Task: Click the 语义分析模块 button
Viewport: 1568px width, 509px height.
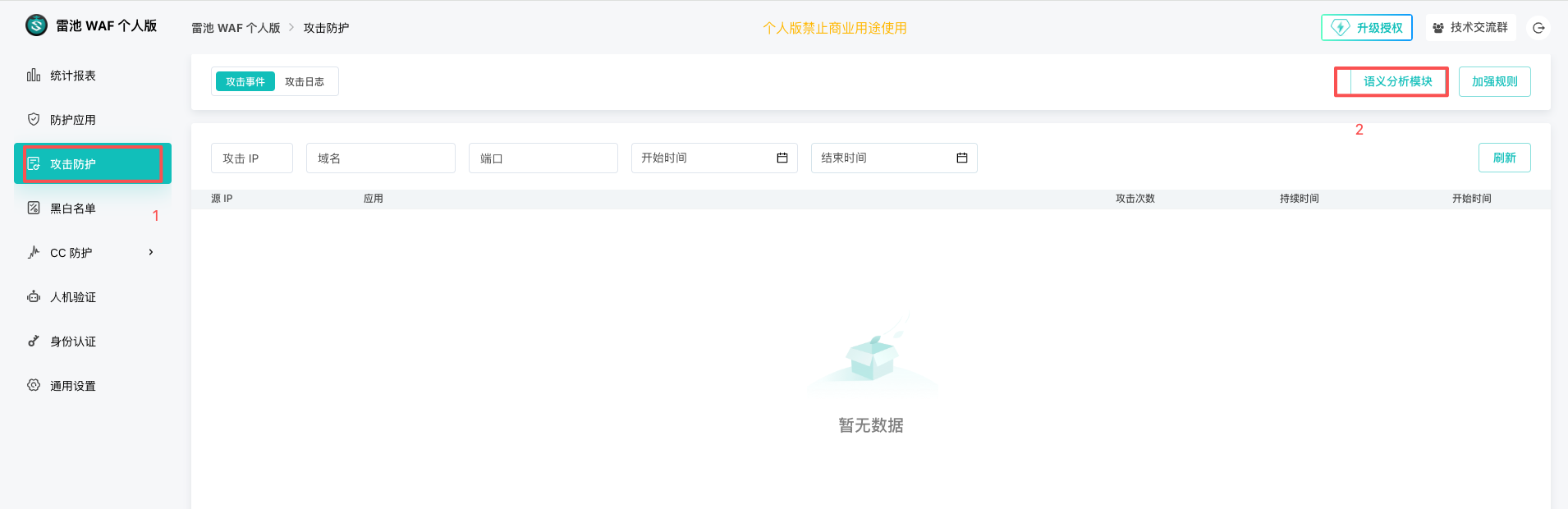Action: point(1397,82)
